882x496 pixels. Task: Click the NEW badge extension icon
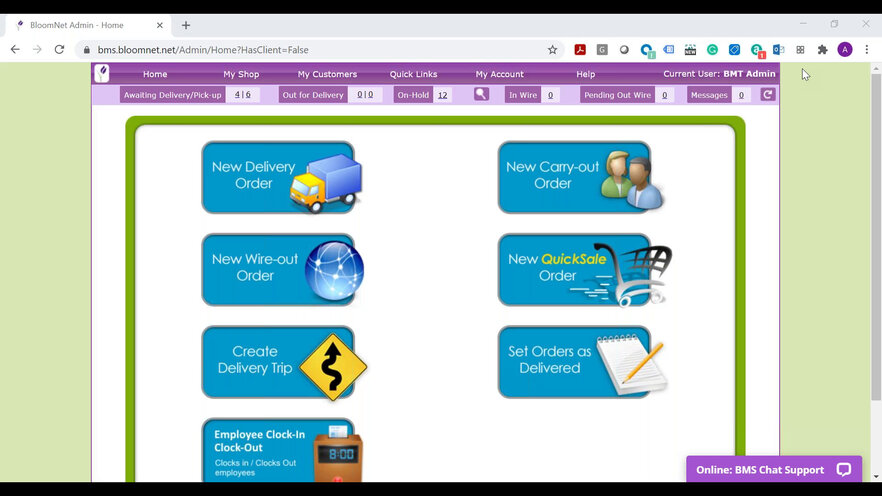click(690, 49)
